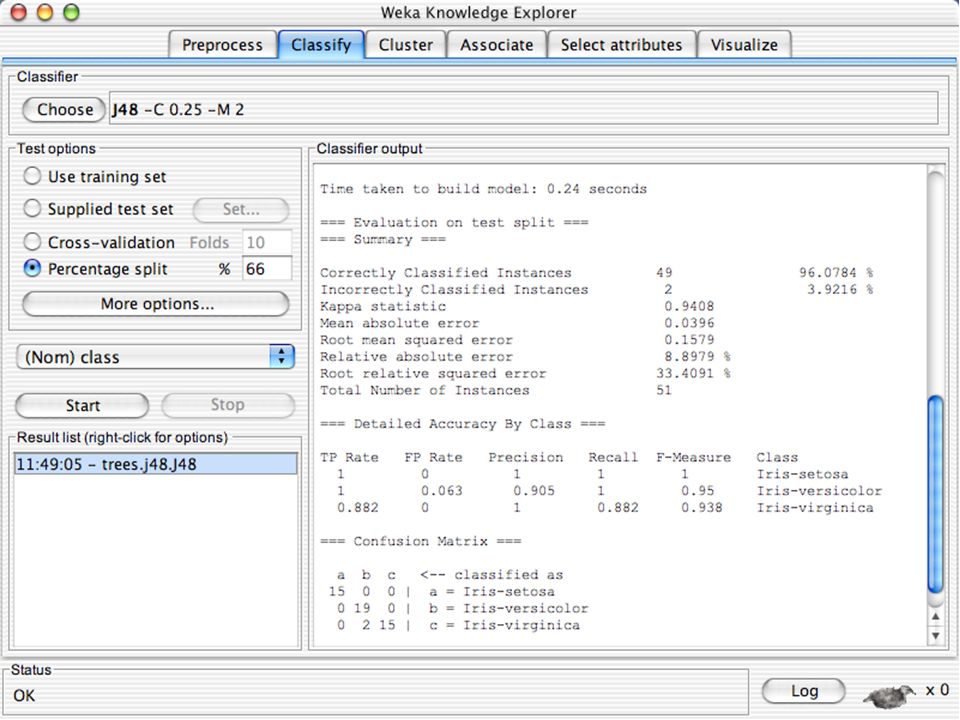Click the Stop button
Screen dimensions: 960x720
point(227,405)
